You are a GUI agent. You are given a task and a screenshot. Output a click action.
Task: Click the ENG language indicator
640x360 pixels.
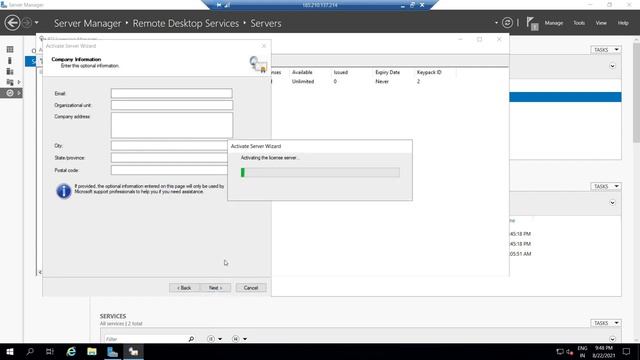pyautogui.click(x=582, y=348)
